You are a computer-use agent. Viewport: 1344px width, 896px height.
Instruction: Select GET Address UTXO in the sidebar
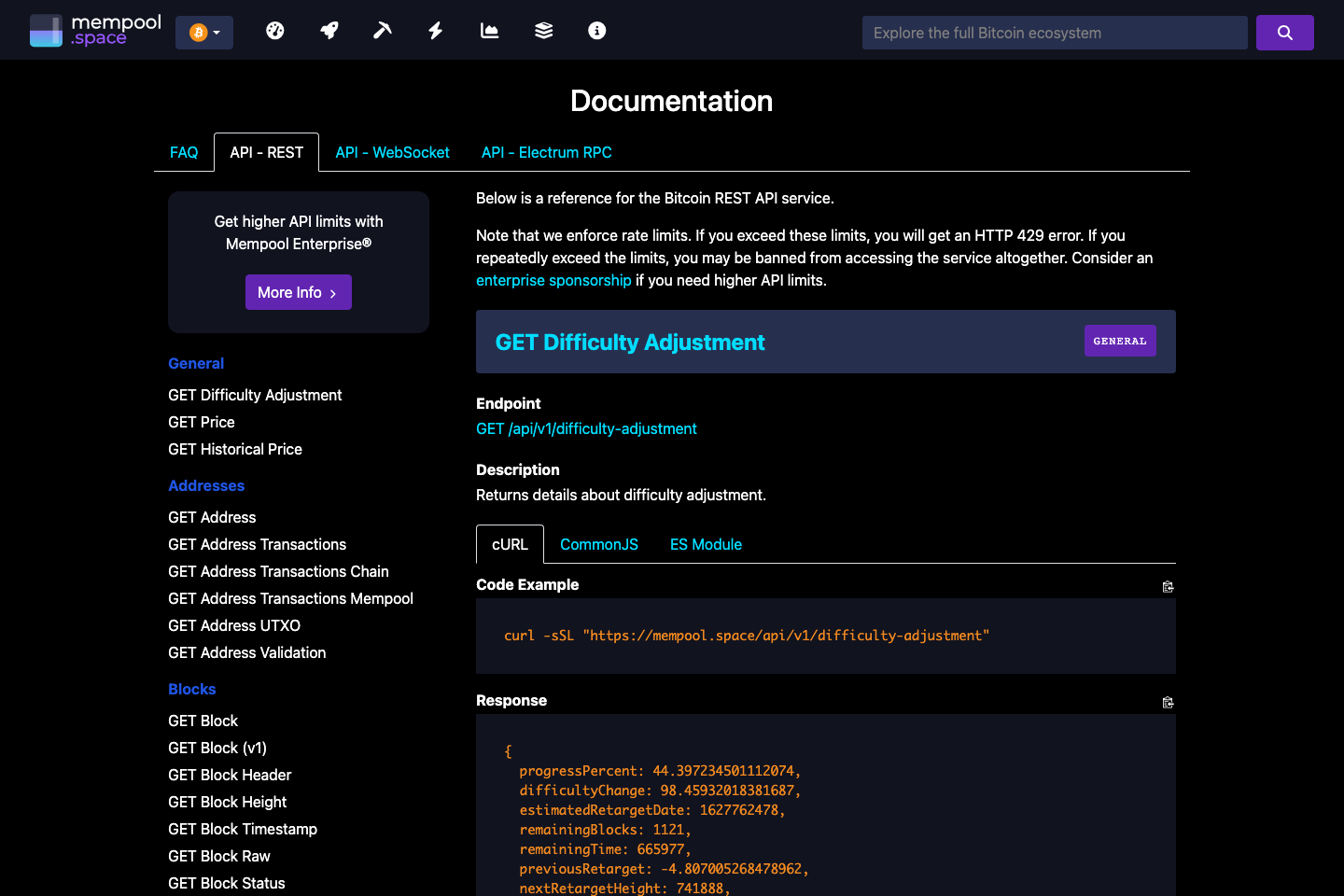[233, 625]
